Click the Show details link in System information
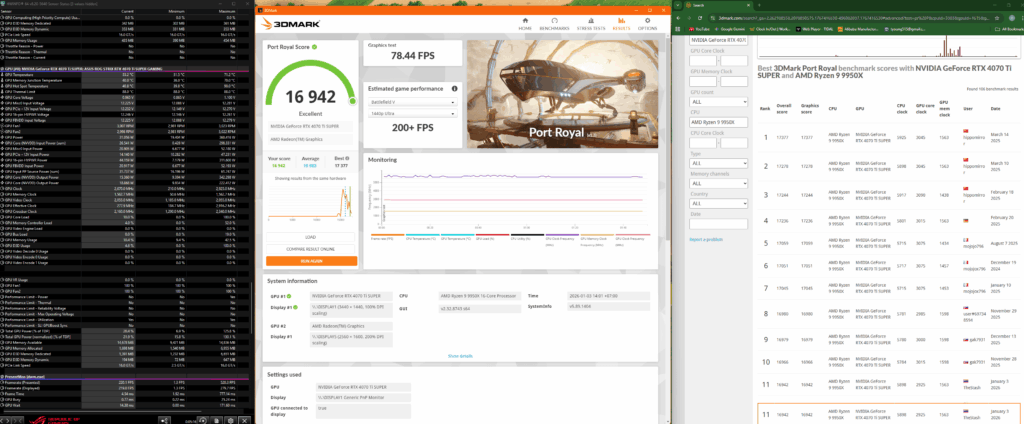The height and width of the screenshot is (424, 1024). (460, 356)
